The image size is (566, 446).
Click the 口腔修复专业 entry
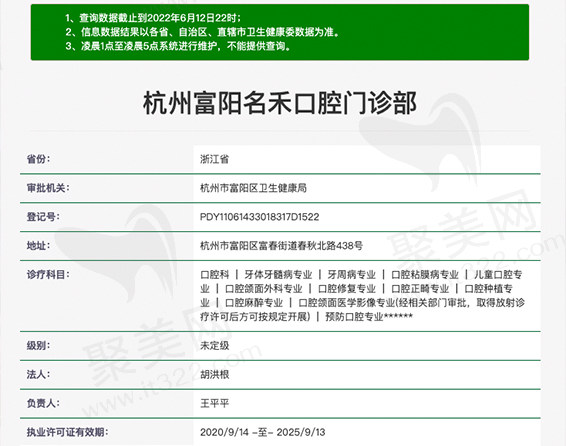pos(347,289)
